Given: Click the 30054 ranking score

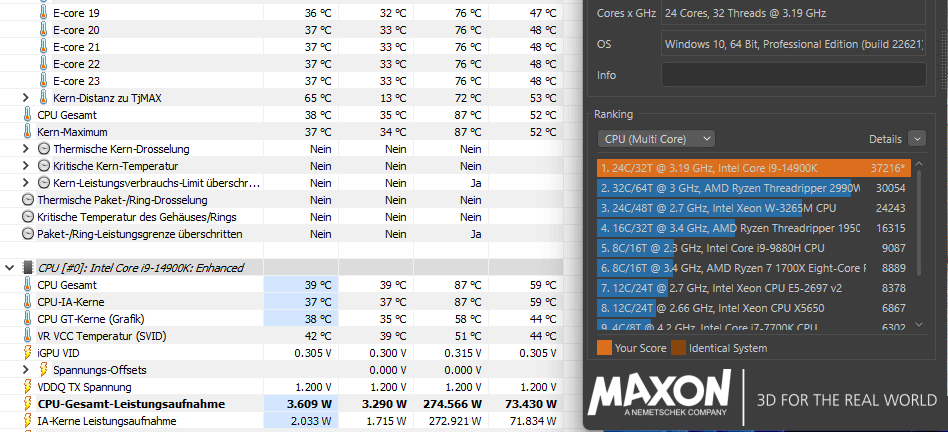Looking at the screenshot, I should [x=891, y=188].
